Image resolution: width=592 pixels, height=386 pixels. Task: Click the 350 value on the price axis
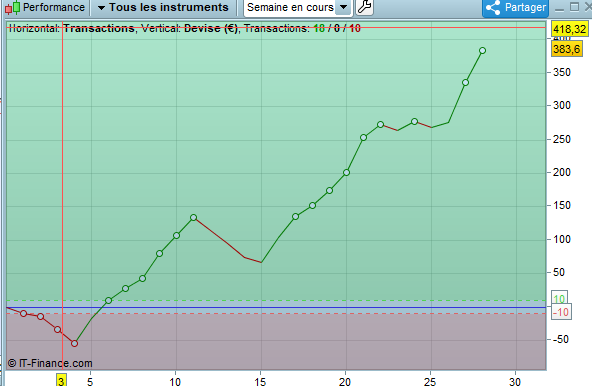[x=562, y=72]
